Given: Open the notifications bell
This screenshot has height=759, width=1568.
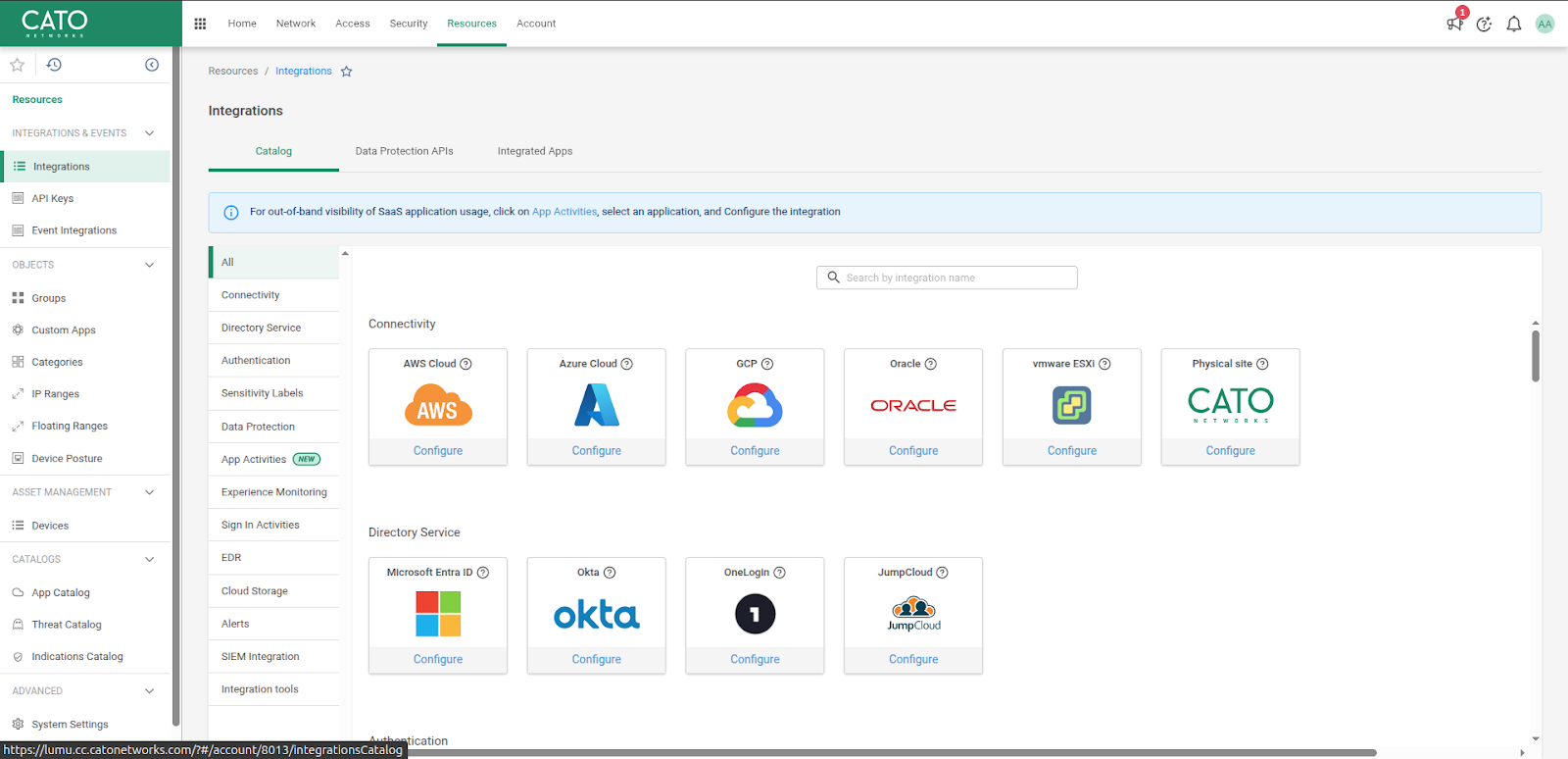Looking at the screenshot, I should coord(1514,24).
